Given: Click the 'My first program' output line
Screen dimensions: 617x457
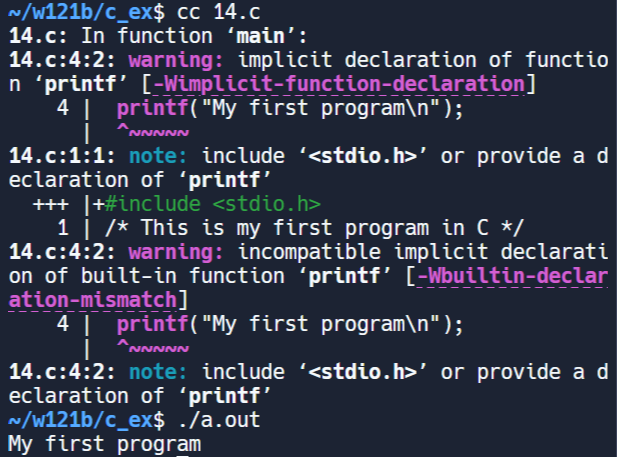Looking at the screenshot, I should [105, 444].
